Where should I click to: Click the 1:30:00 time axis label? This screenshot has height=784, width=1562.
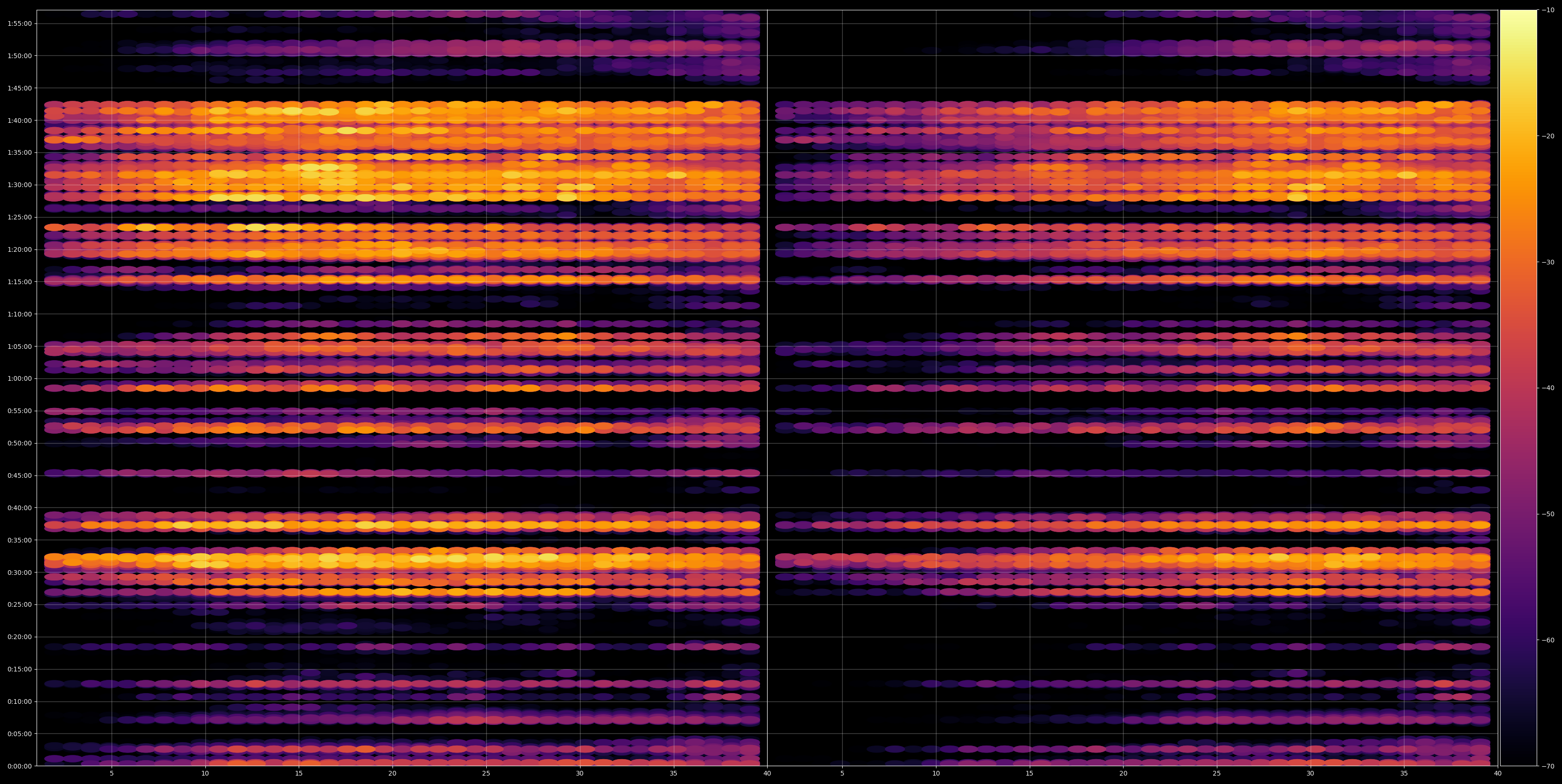pyautogui.click(x=19, y=185)
